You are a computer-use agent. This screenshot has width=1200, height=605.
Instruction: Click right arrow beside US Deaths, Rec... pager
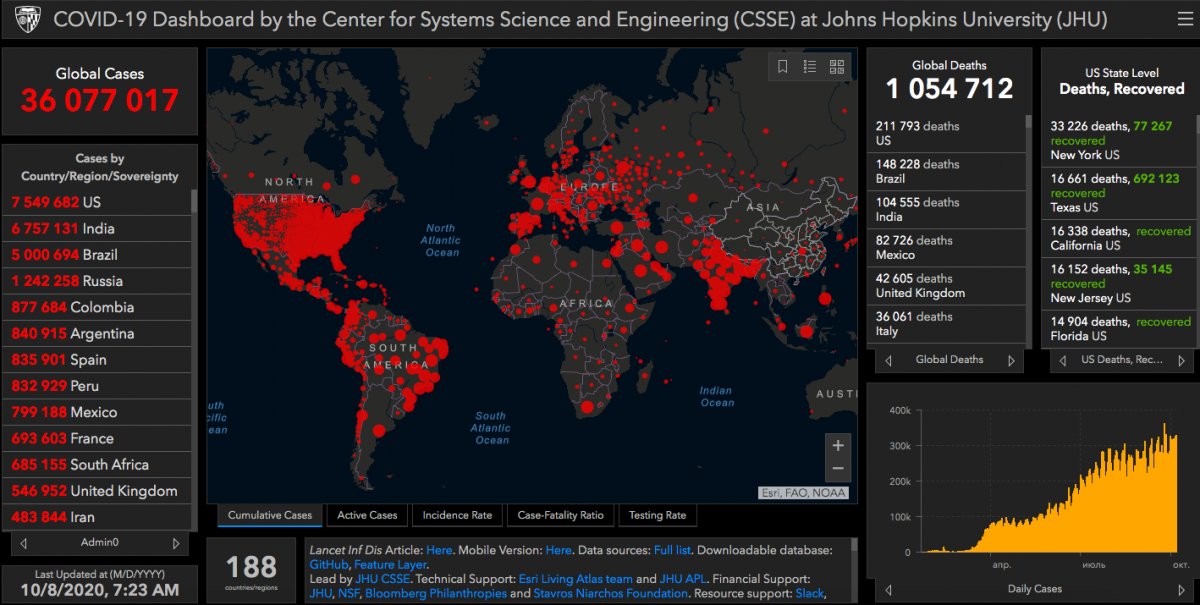tap(1183, 360)
